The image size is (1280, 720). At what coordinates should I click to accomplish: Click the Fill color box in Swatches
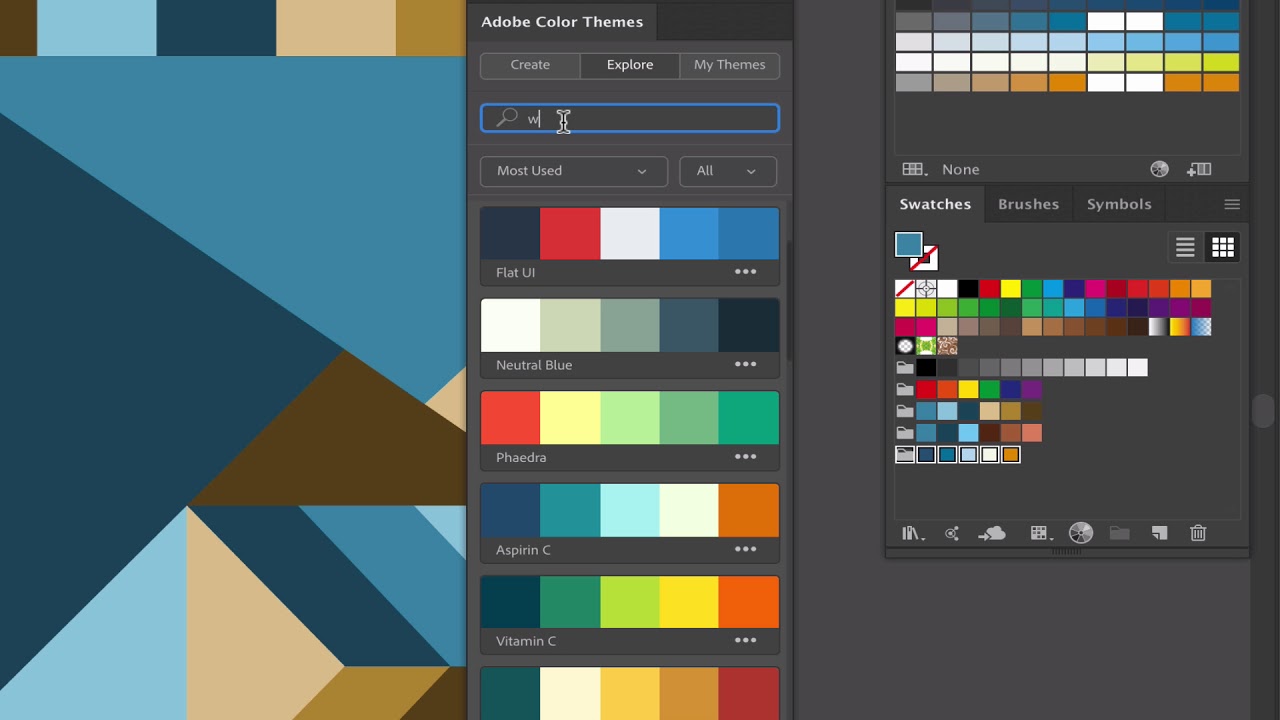pyautogui.click(x=908, y=245)
